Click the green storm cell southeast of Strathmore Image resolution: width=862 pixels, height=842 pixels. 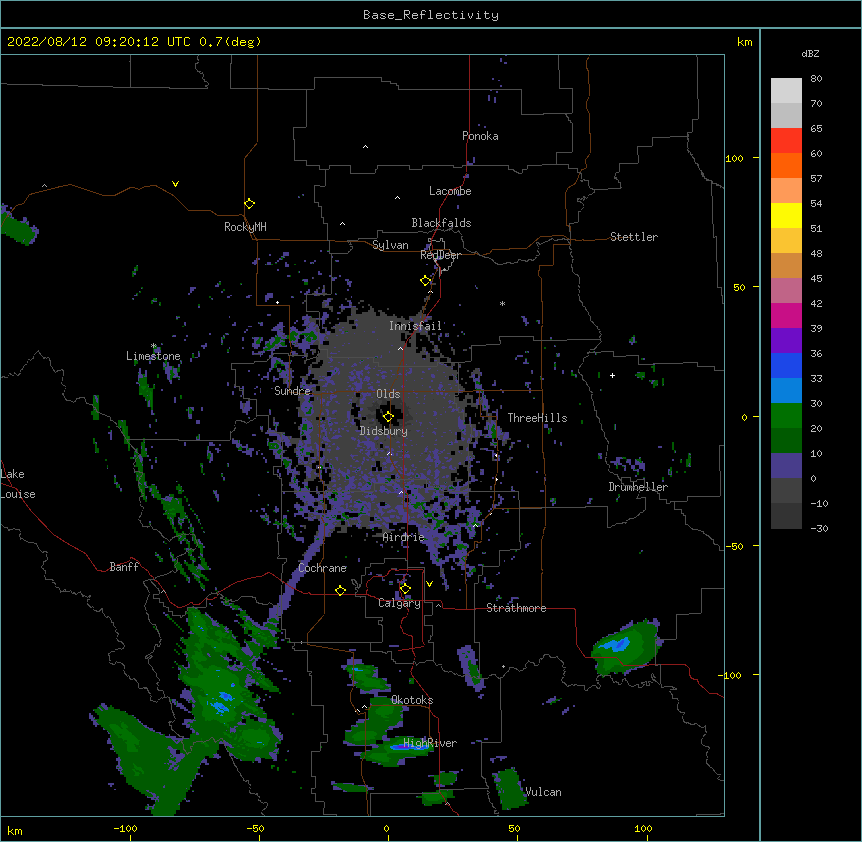[x=626, y=647]
